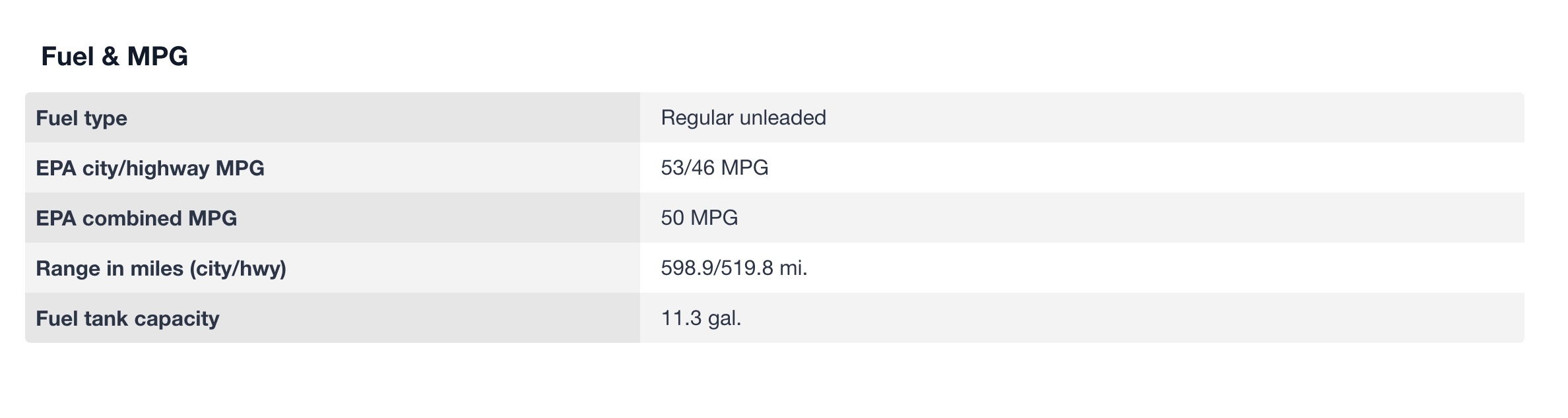Select the "EPA city/highway MPG" label

pos(150,168)
